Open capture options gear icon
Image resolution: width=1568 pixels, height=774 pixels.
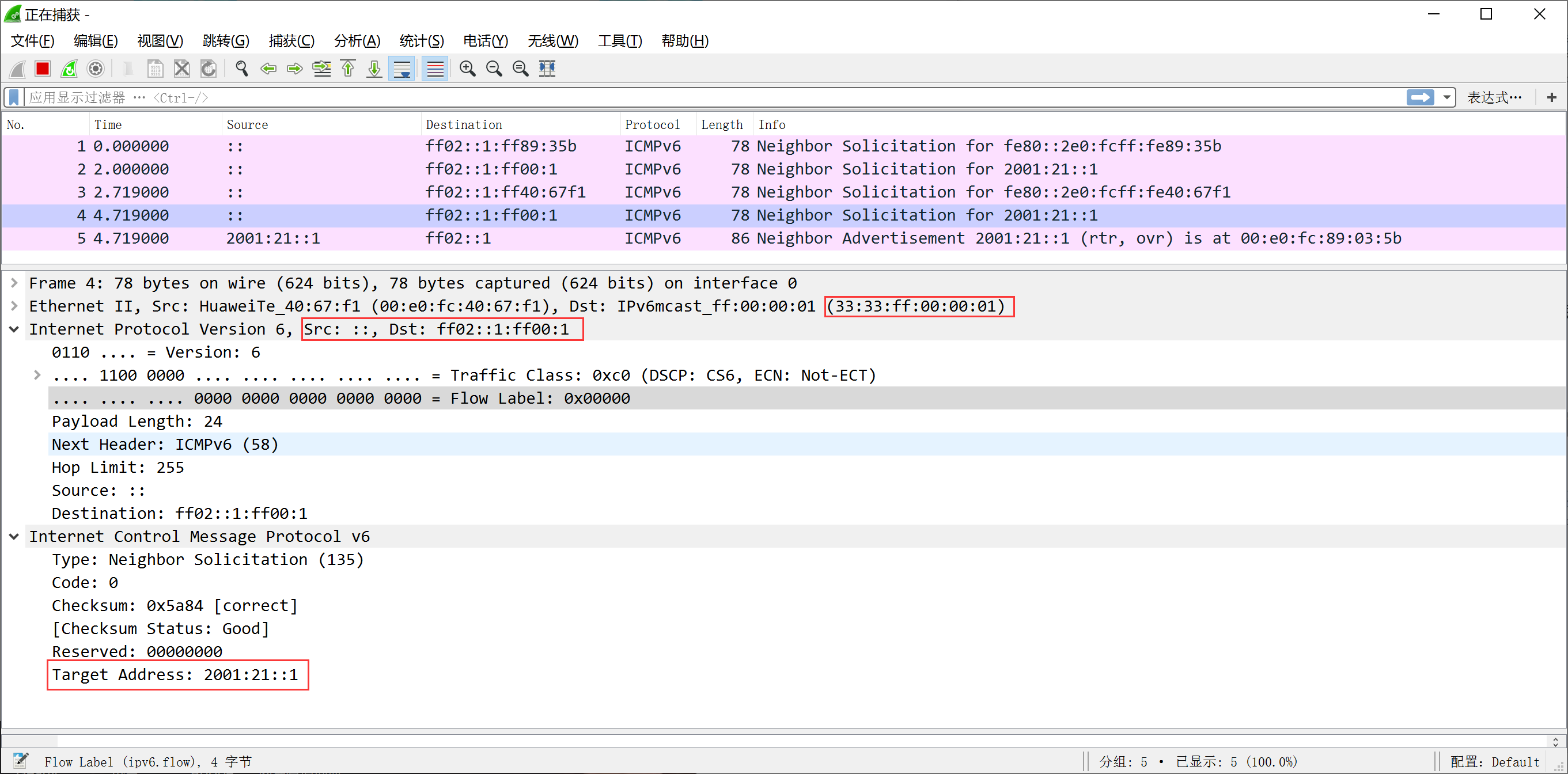[x=96, y=69]
